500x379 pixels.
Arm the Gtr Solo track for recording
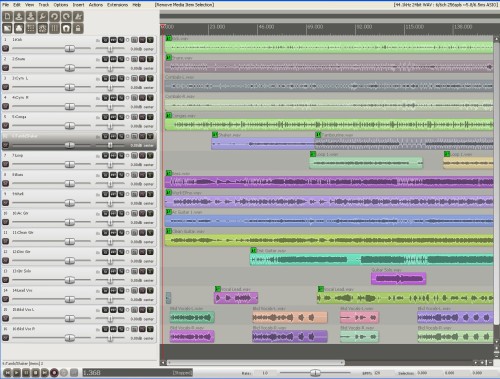[5, 280]
